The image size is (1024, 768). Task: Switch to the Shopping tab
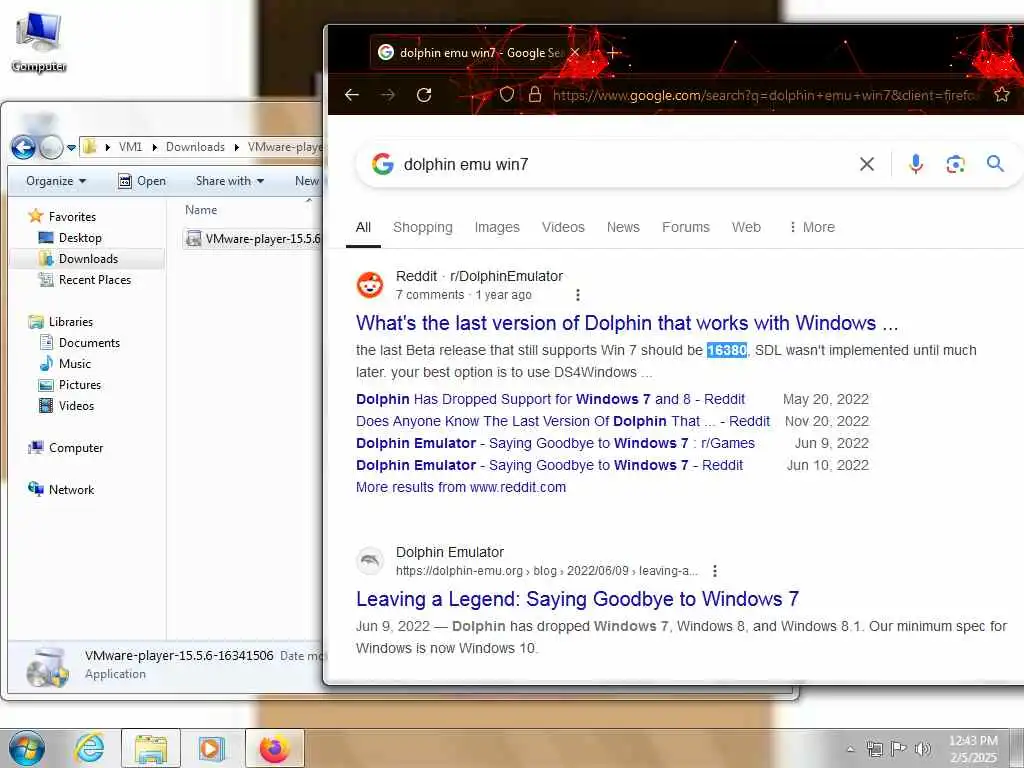coord(423,227)
